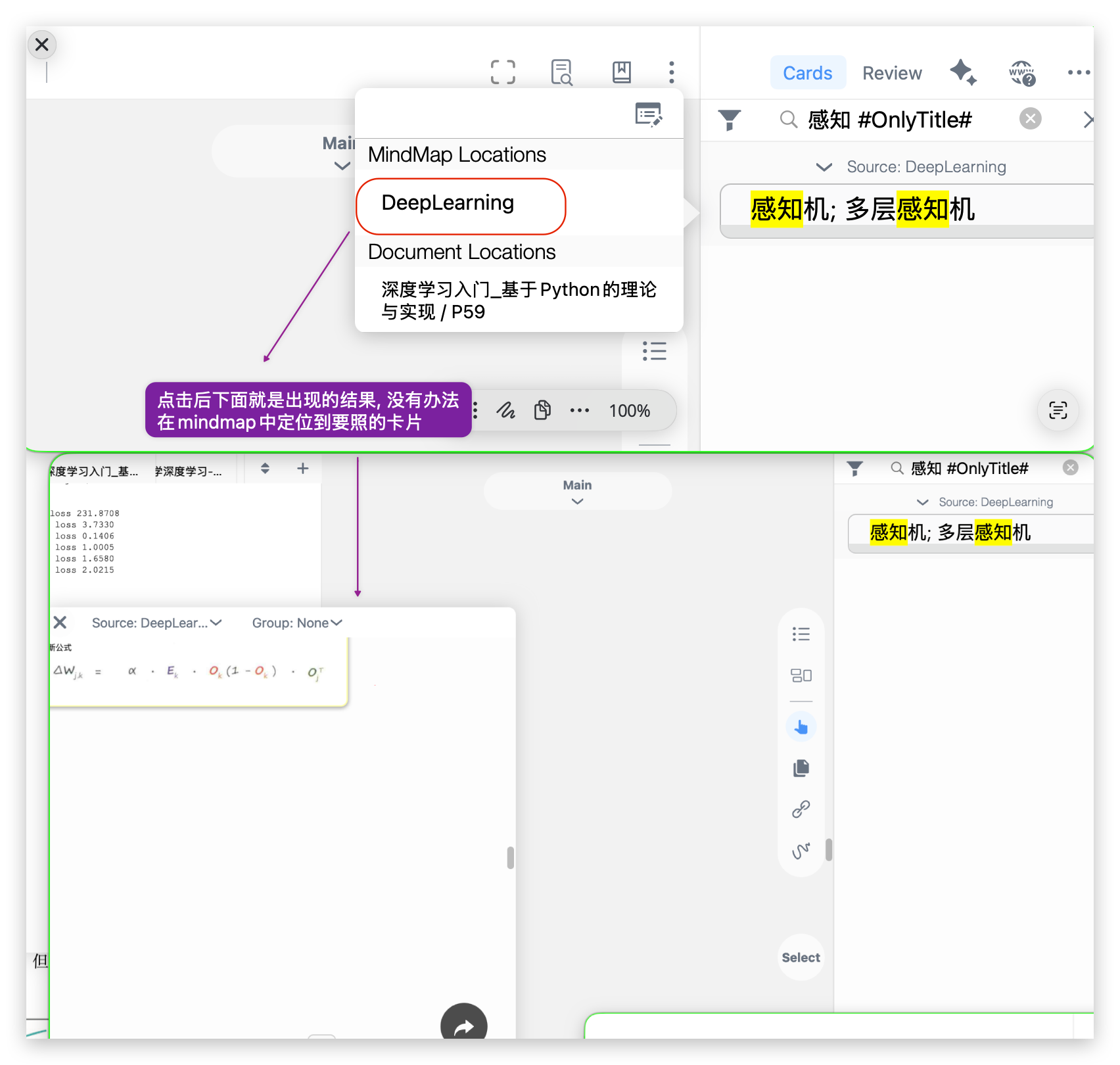Click the Select button

coord(801,957)
